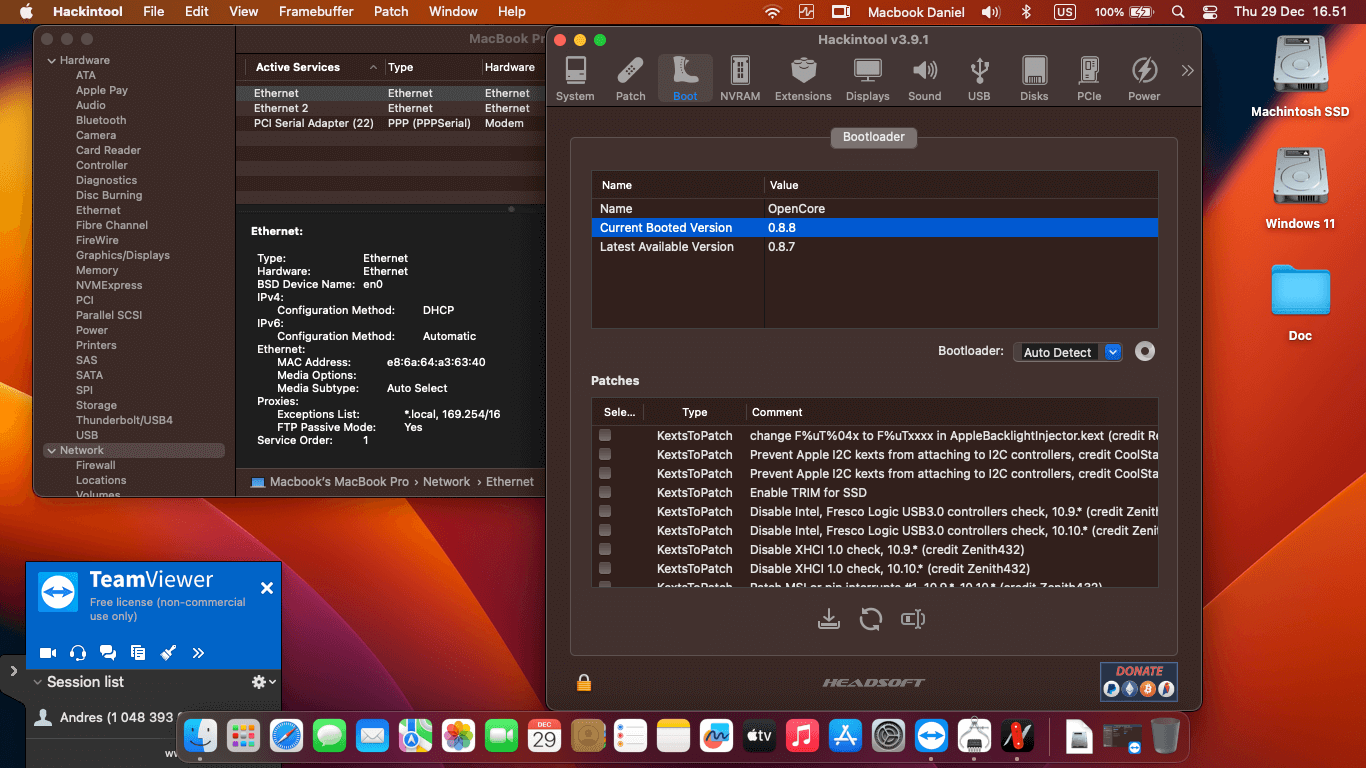Click the Donate button
1366x768 pixels.
pyautogui.click(x=1138, y=680)
